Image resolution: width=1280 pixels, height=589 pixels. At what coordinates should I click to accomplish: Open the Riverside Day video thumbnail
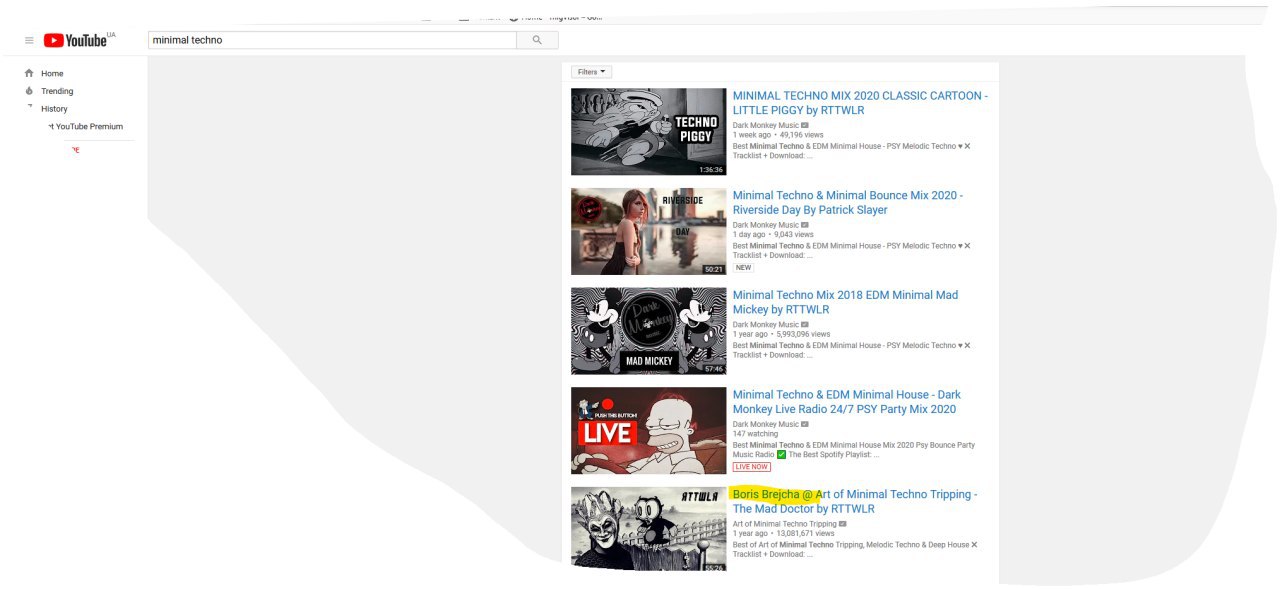(648, 231)
